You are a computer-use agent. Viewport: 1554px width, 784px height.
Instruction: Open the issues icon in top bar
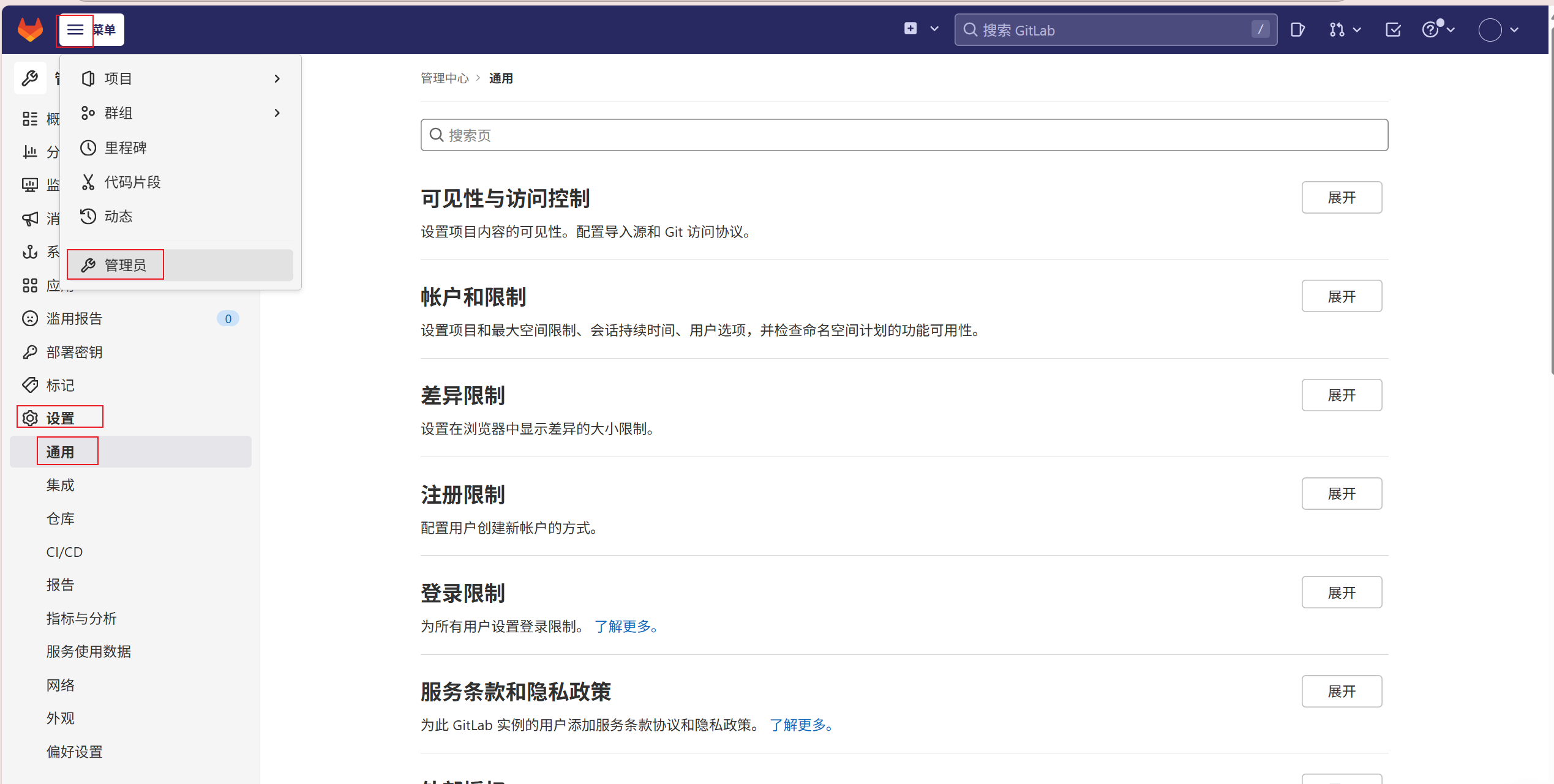coord(1297,29)
